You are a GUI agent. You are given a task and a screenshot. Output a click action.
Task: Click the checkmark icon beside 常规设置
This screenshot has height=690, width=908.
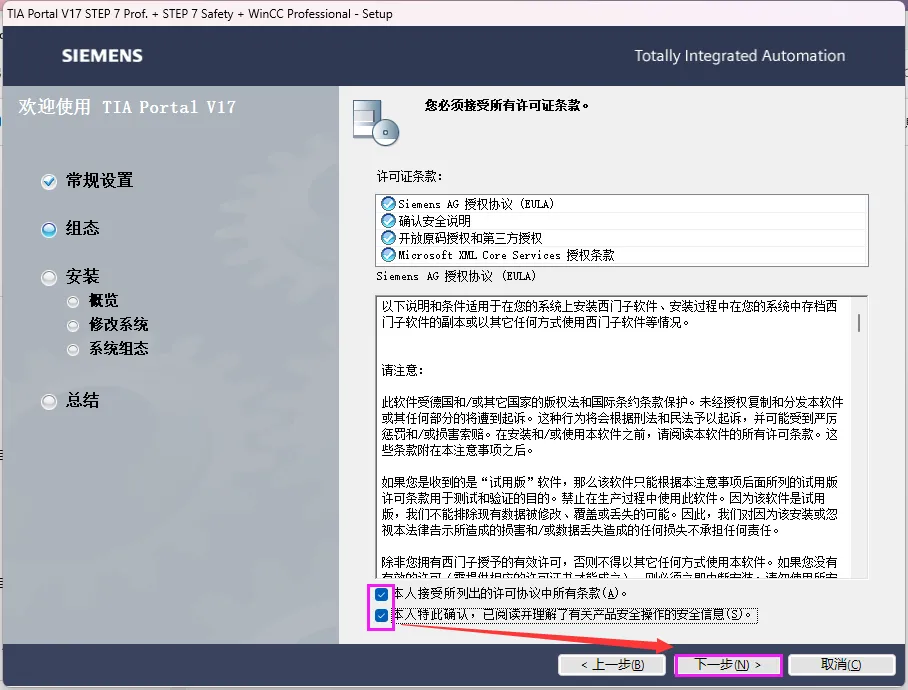point(49,181)
